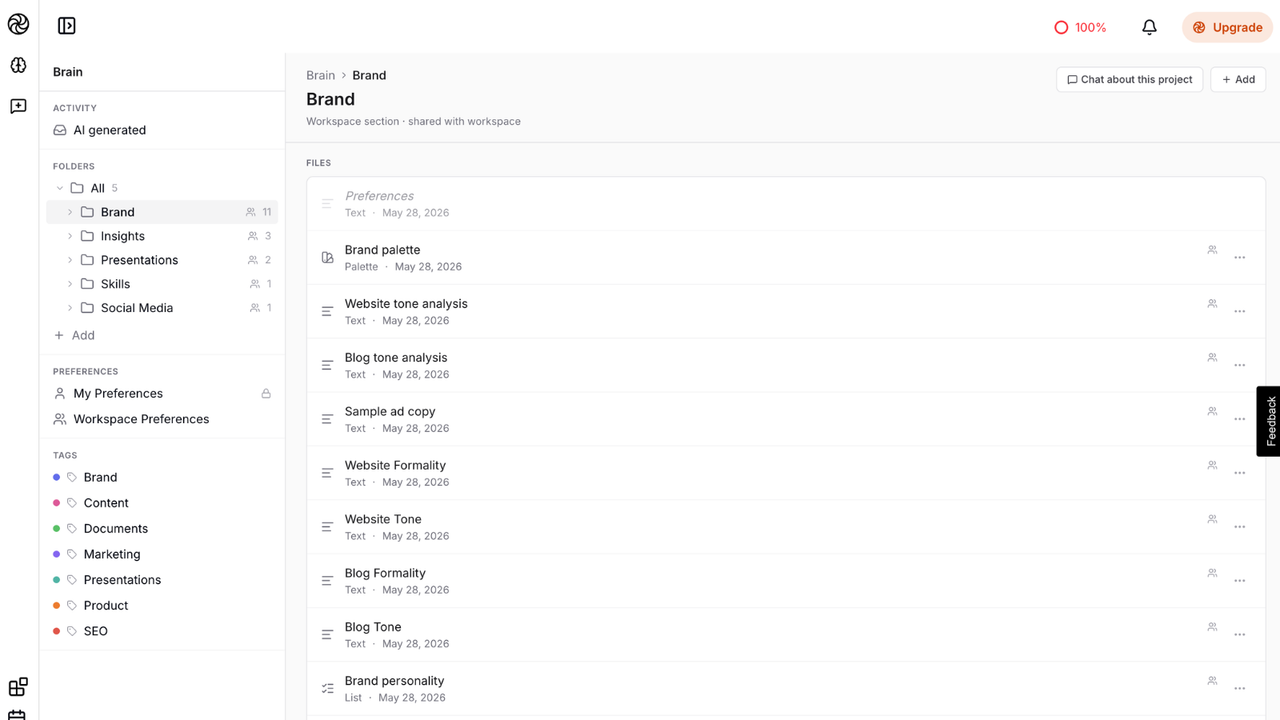This screenshot has width=1280, height=720.
Task: Select the Skills folder
Action: [161, 284]
